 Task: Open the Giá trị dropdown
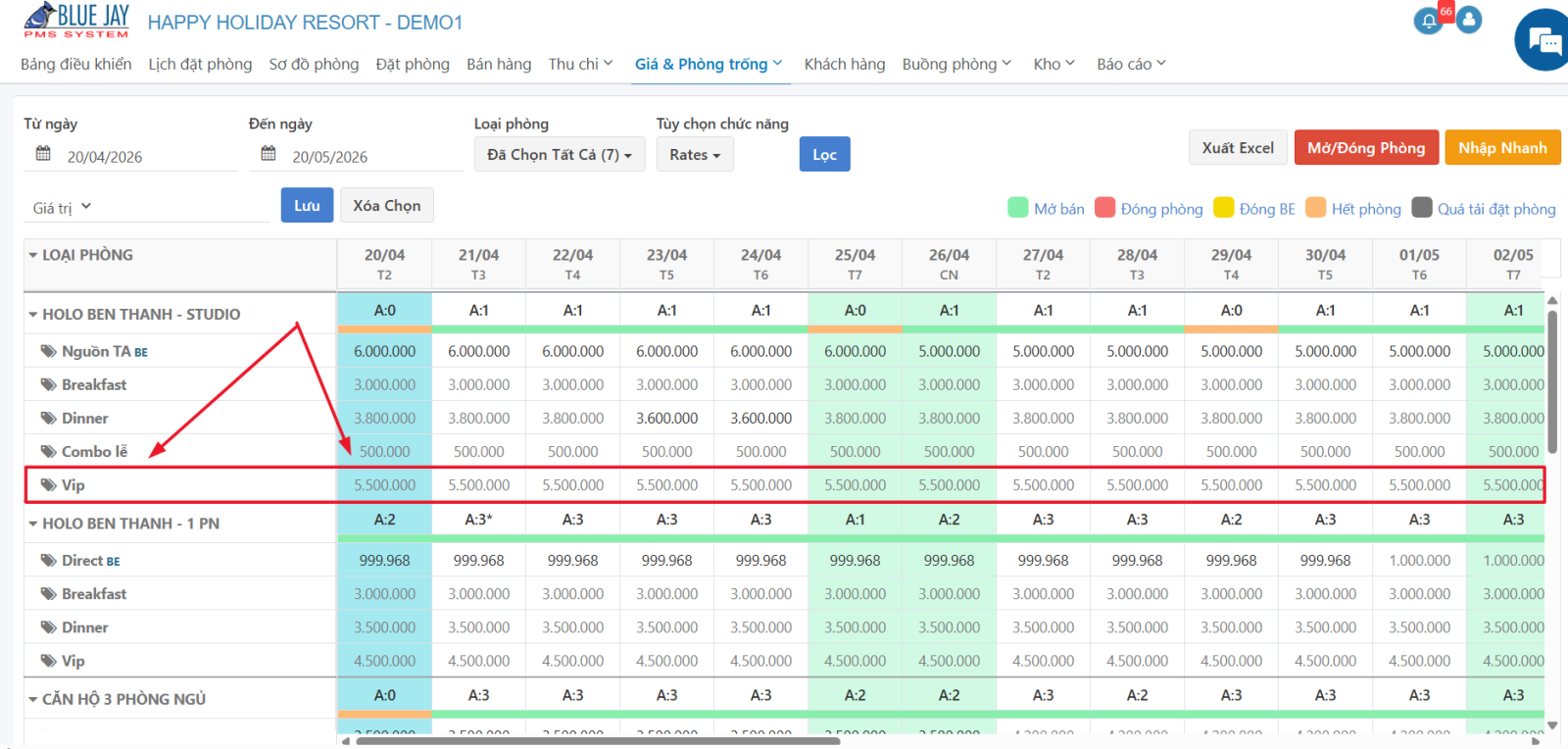coord(63,208)
